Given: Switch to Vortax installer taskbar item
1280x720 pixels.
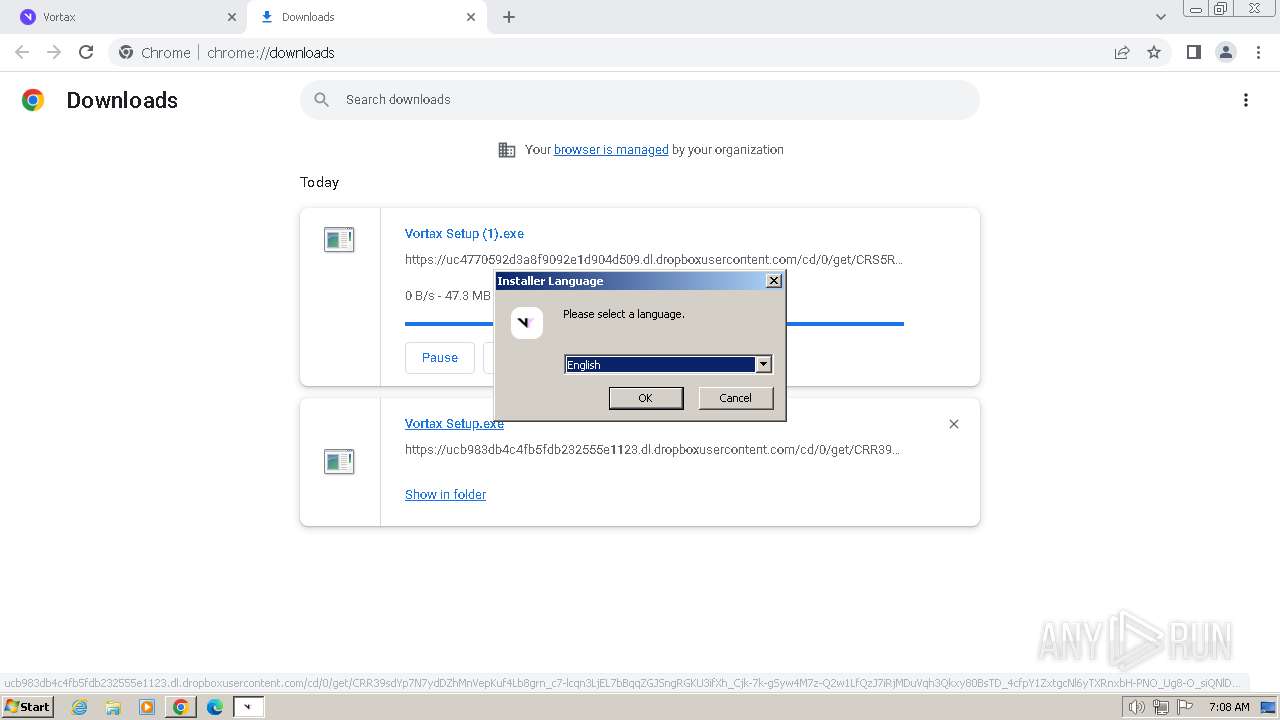Looking at the screenshot, I should coord(248,707).
